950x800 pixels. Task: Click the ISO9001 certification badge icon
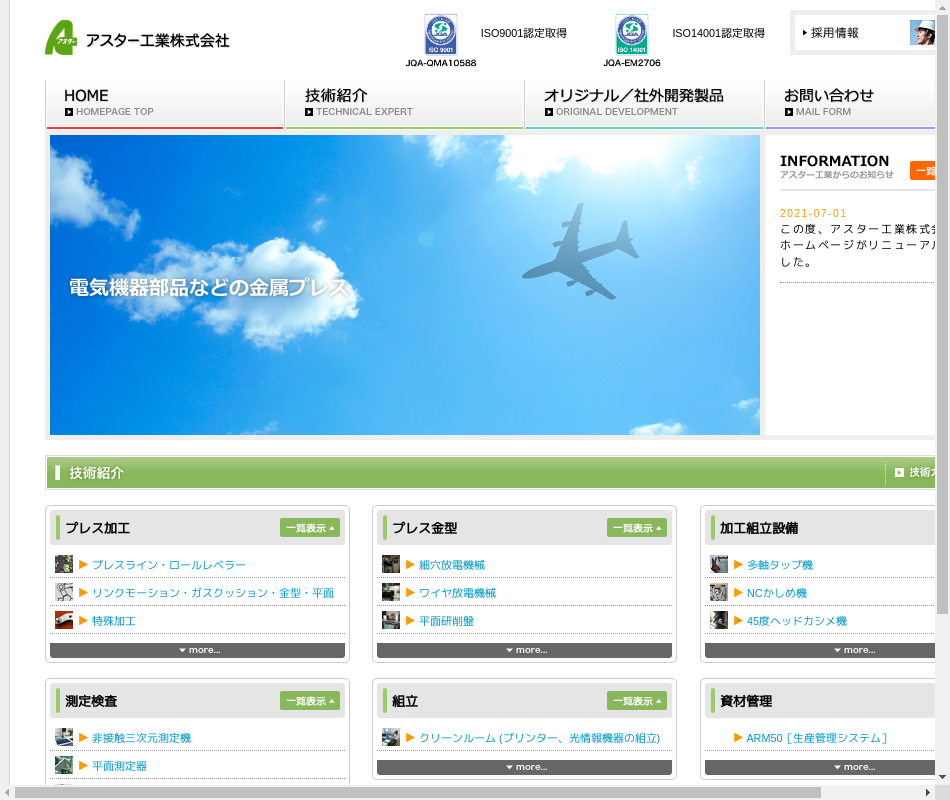441,35
